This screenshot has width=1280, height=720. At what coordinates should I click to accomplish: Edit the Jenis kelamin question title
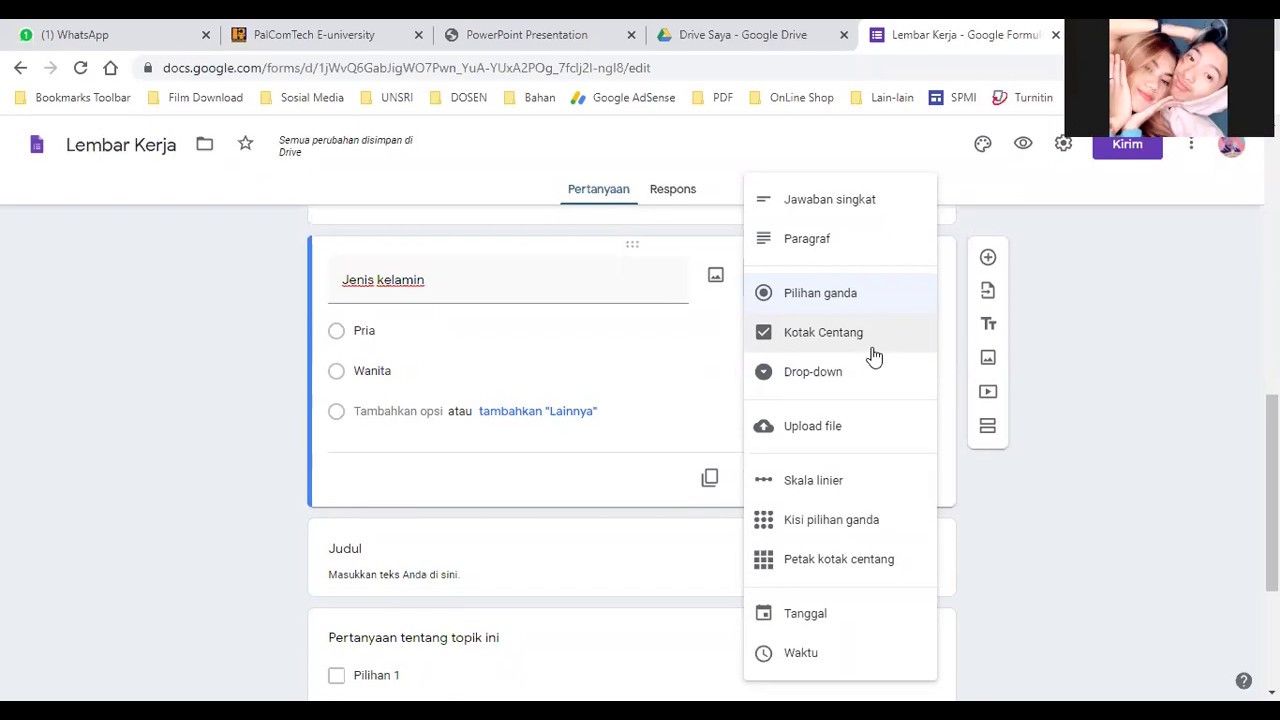(508, 280)
